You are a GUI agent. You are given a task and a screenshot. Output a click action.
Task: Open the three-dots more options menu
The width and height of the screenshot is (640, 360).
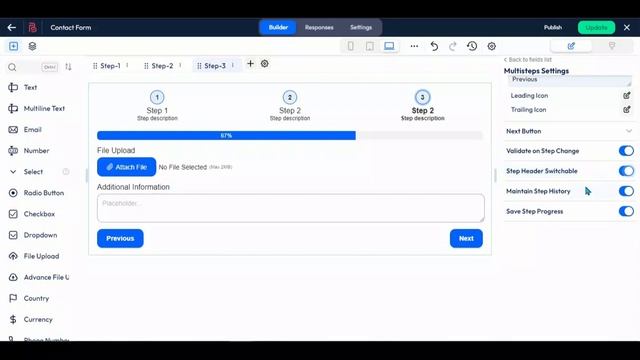pos(414,46)
